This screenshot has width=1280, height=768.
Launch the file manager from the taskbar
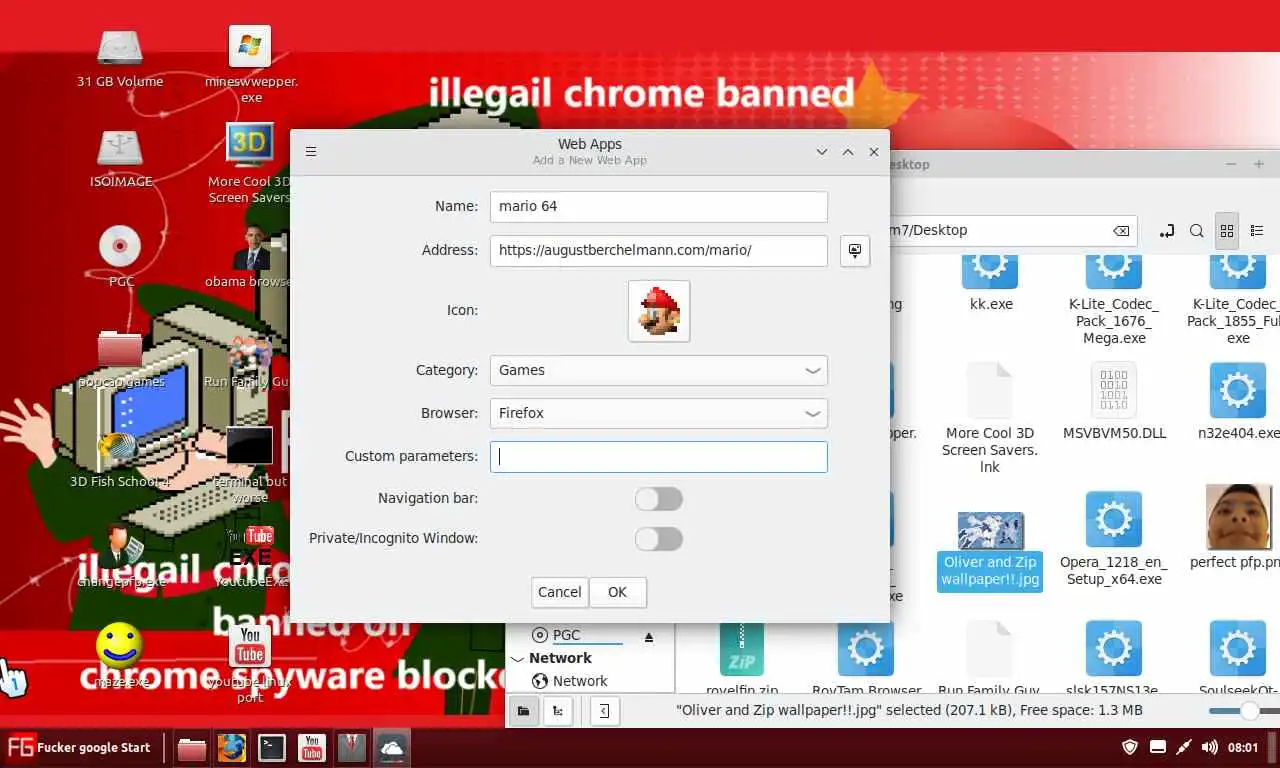click(192, 748)
